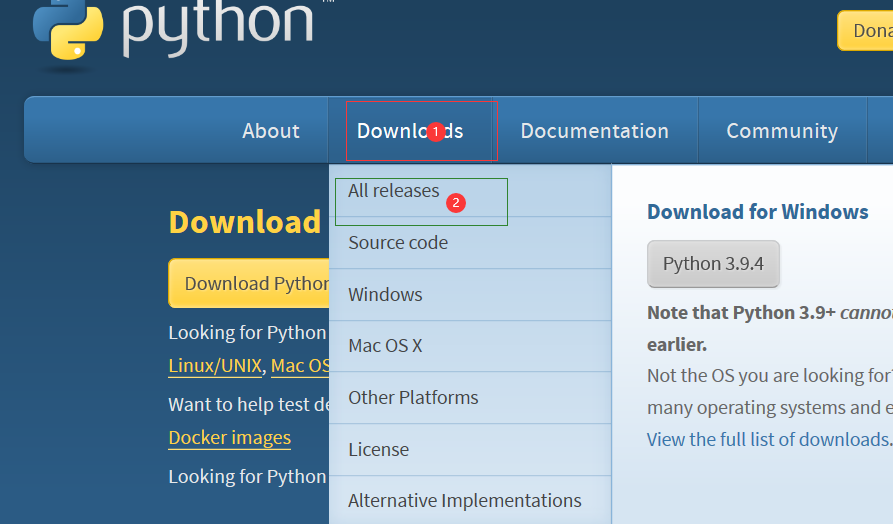Click the python wordmark text

pyautogui.click(x=218, y=26)
